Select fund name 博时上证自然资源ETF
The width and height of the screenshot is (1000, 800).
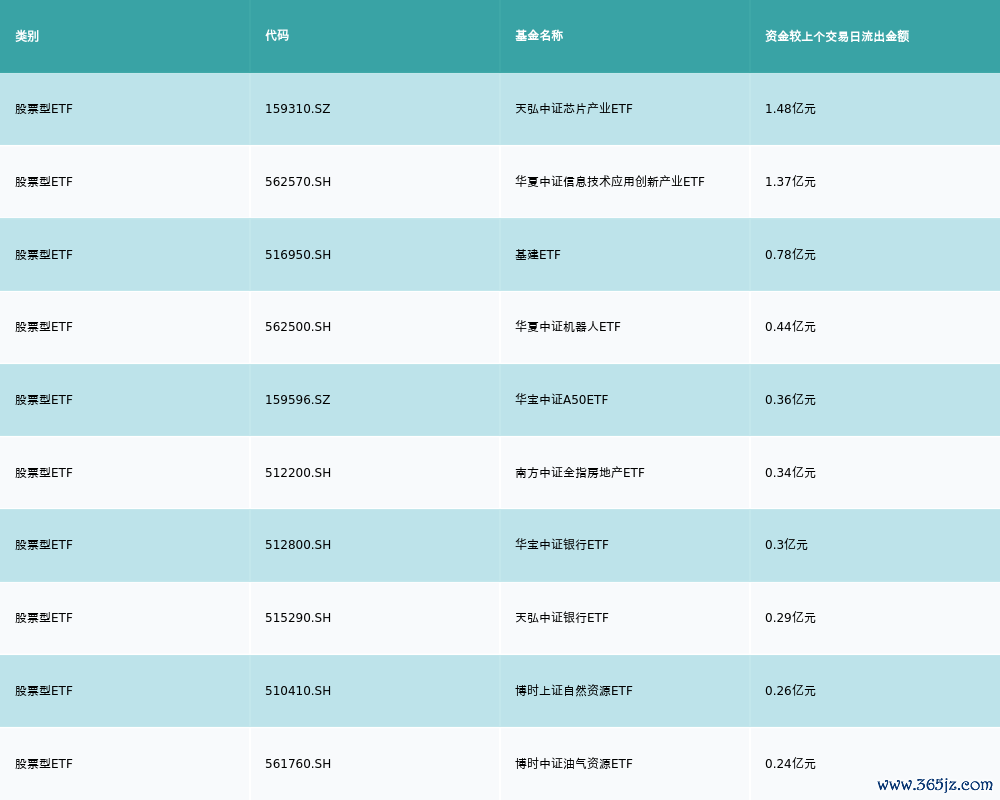(574, 692)
